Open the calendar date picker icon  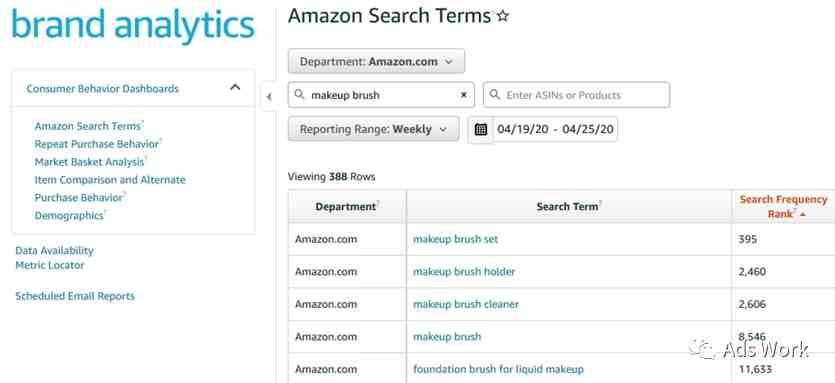point(480,129)
